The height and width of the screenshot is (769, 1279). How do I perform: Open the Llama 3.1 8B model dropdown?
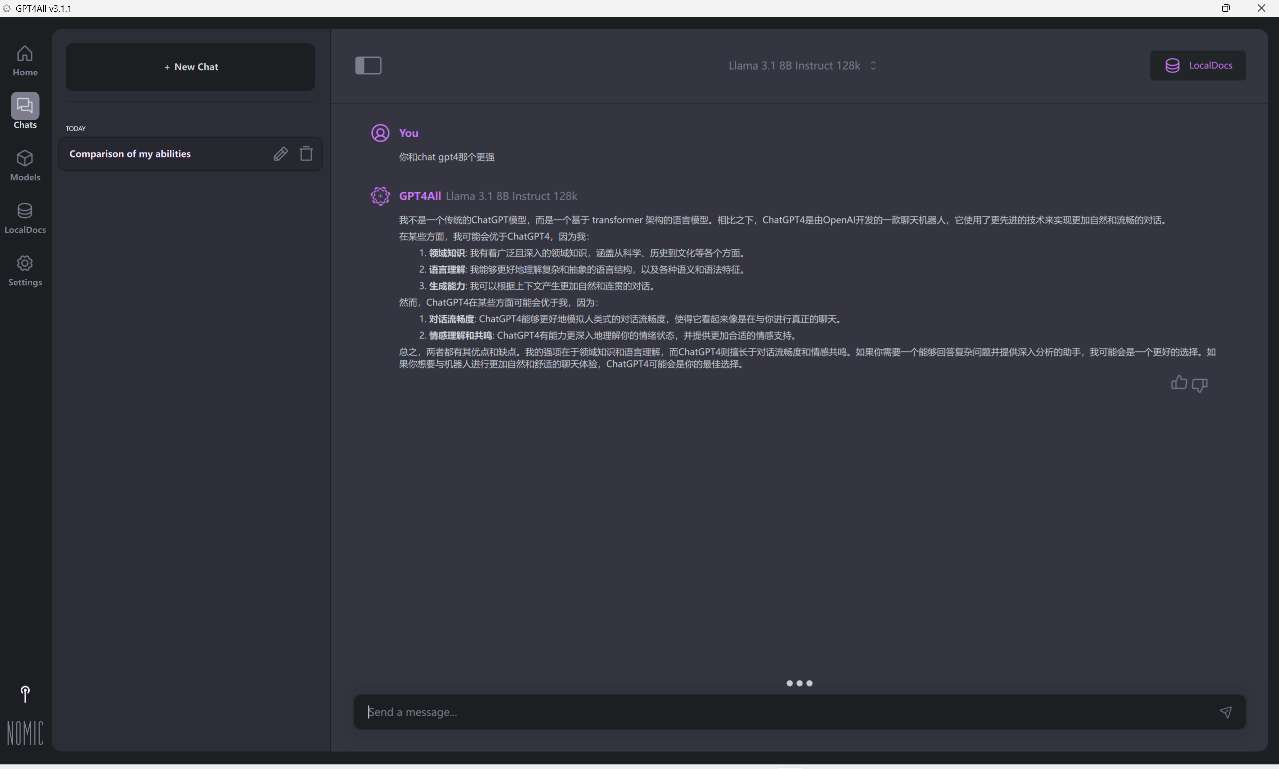(795, 66)
